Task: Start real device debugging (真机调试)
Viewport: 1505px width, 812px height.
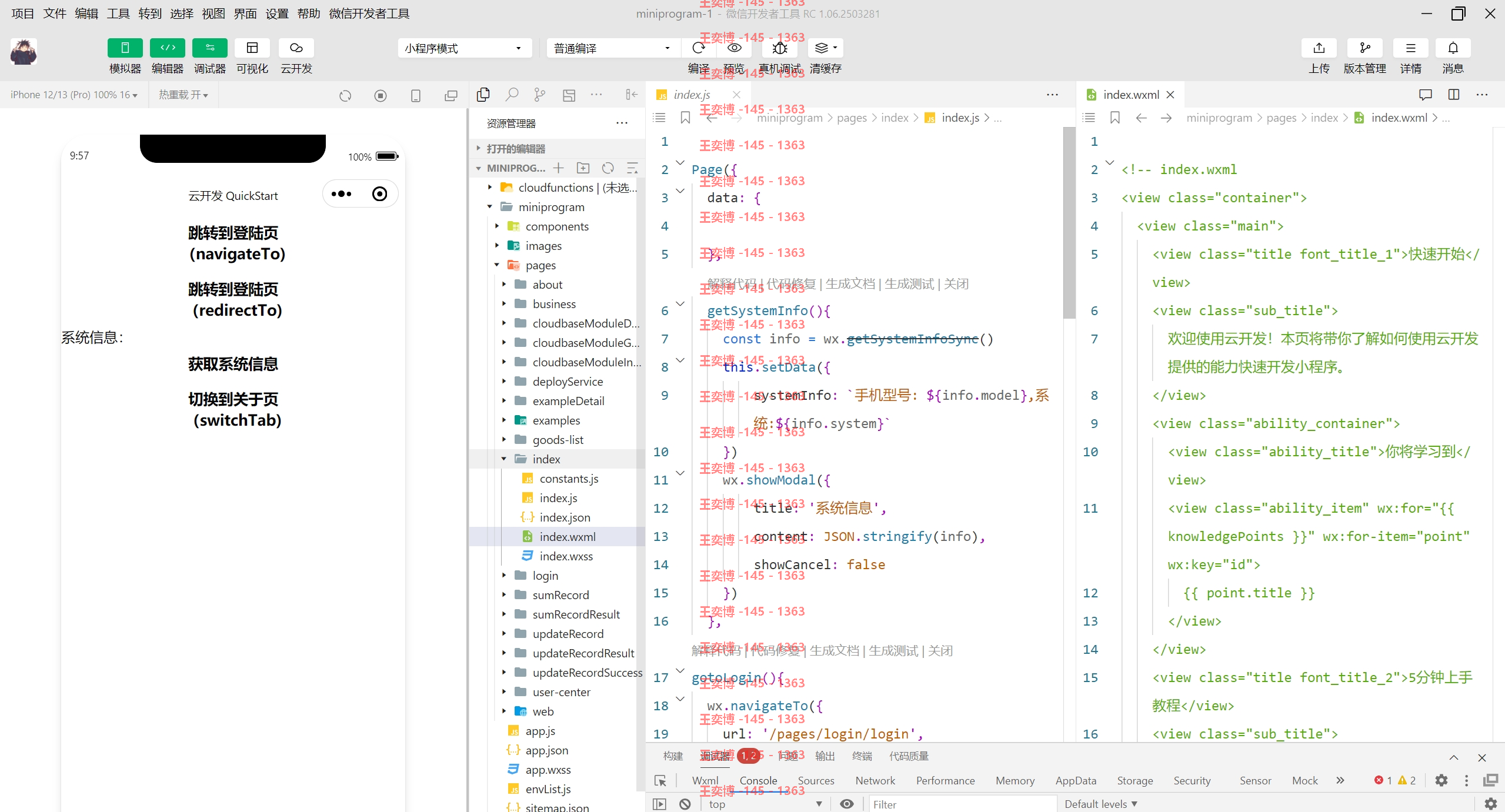Action: [x=780, y=48]
